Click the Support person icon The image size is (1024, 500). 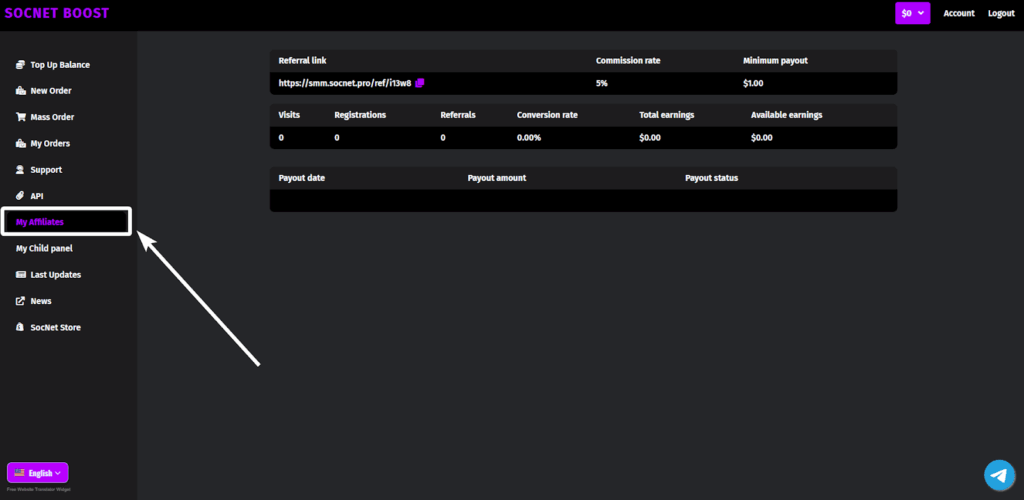pyautogui.click(x=21, y=170)
